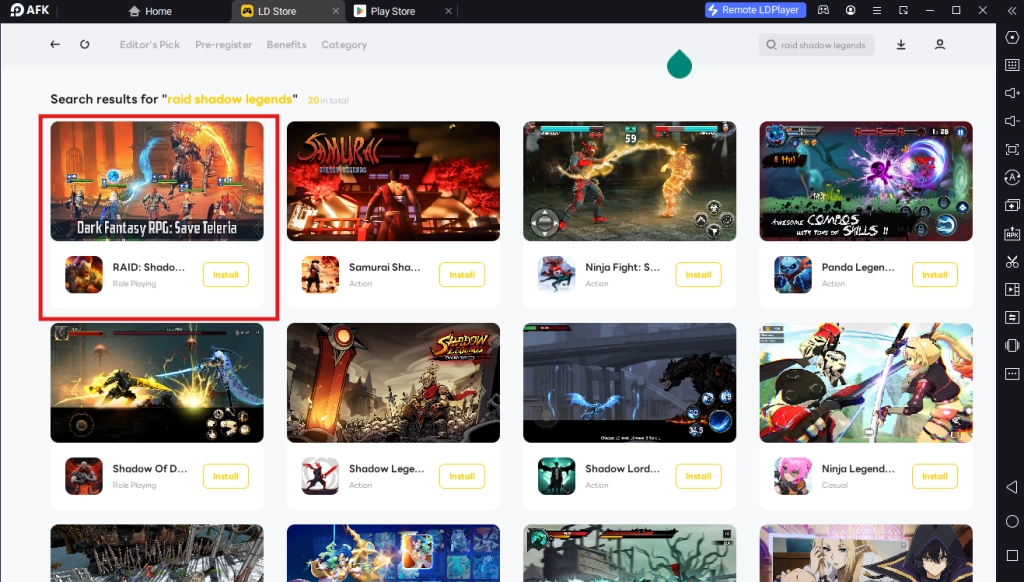
Task: Click the Android home circle button
Action: point(1012,521)
